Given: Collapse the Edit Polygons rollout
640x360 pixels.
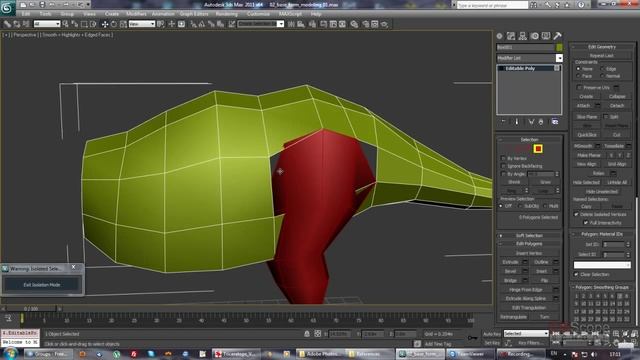Looking at the screenshot, I should tap(529, 244).
